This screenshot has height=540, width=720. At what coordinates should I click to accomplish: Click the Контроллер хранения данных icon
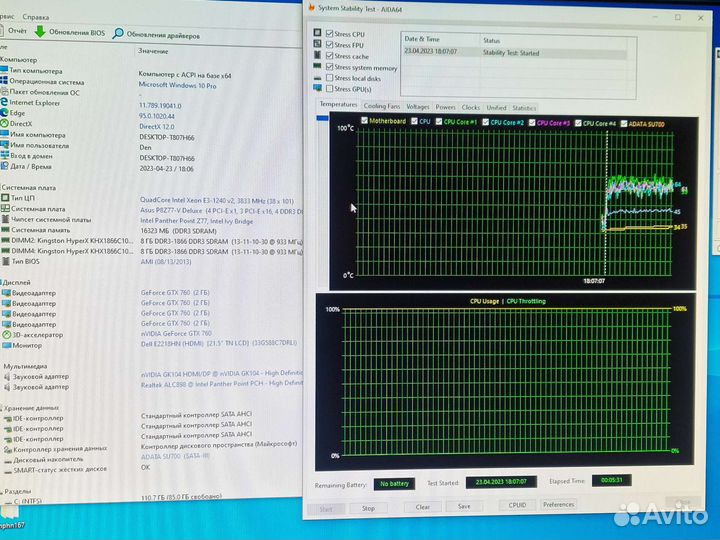pos(8,450)
